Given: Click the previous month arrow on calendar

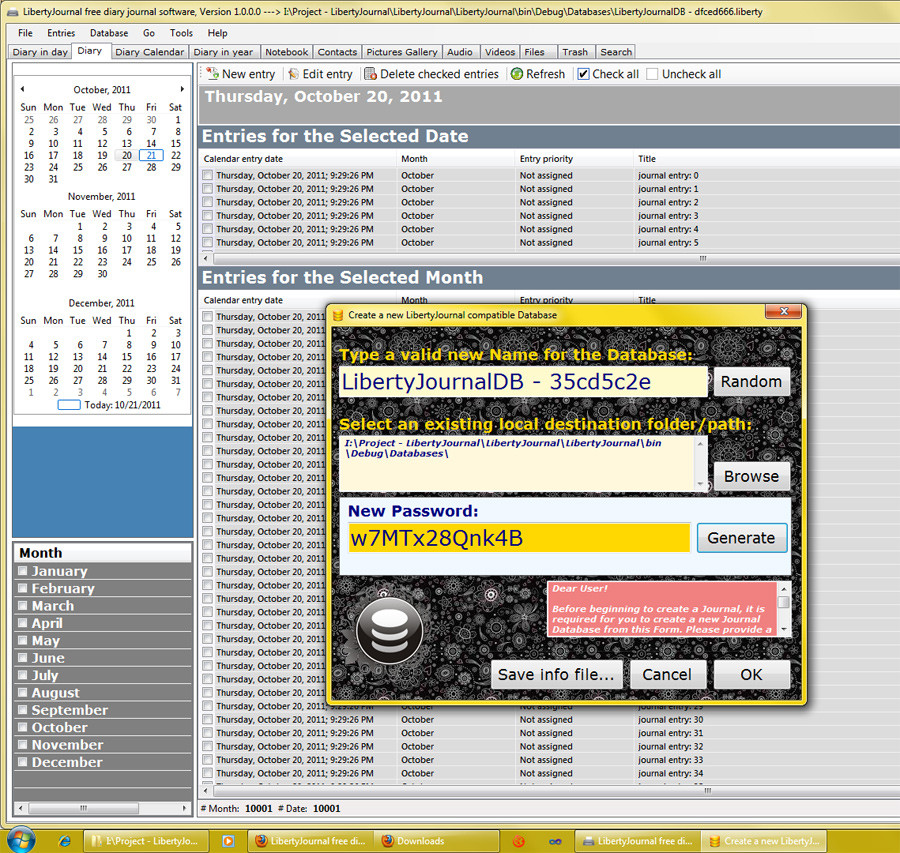Looking at the screenshot, I should 22,89.
